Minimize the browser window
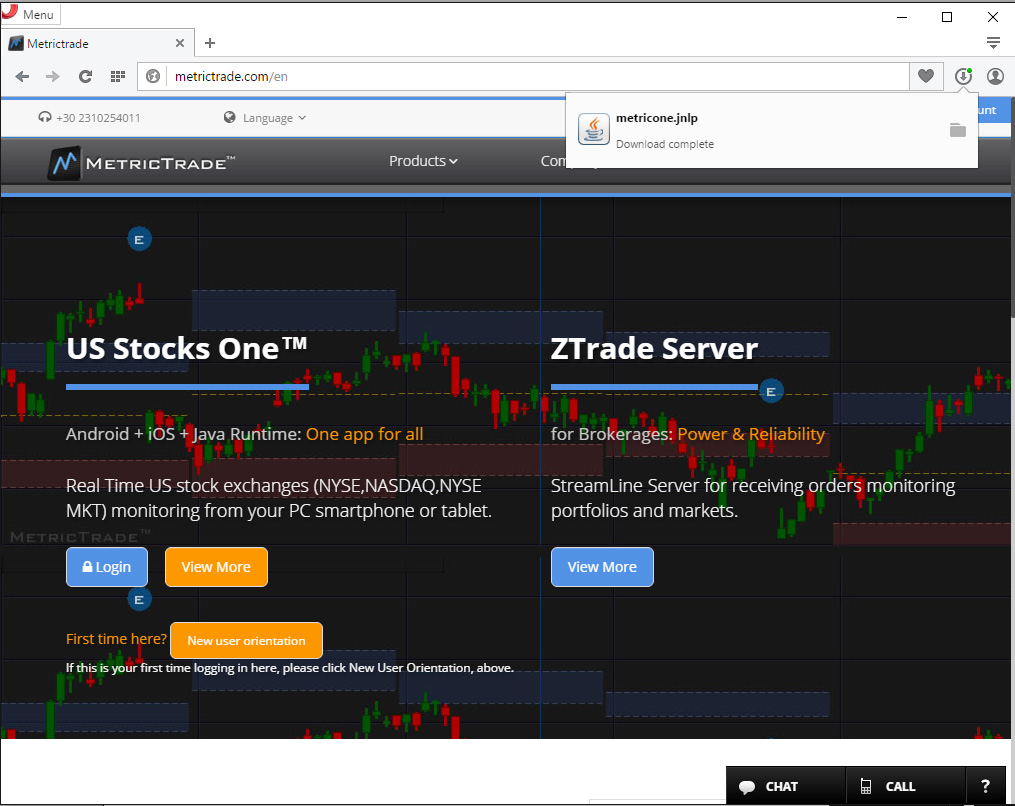The image size is (1015, 806). [x=902, y=17]
